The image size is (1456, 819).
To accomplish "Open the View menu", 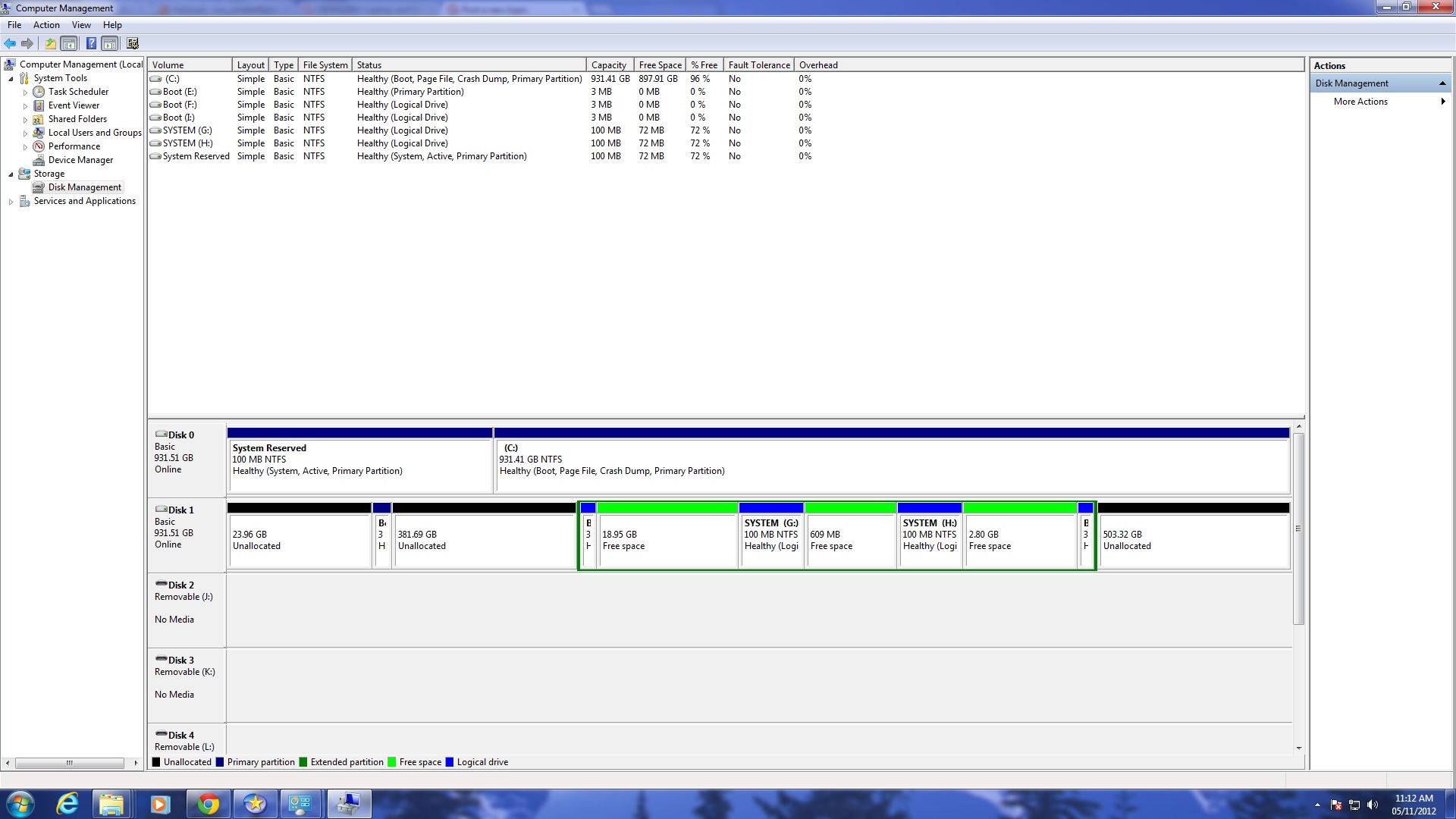I will 81,25.
